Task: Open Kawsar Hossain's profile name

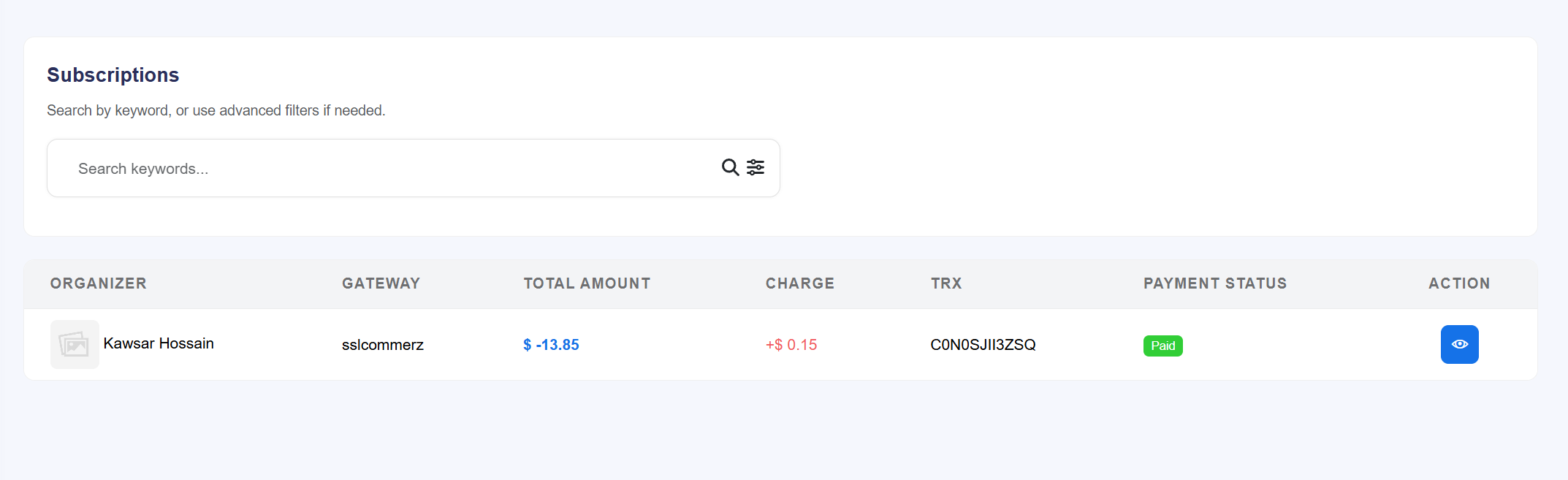Action: pyautogui.click(x=159, y=343)
